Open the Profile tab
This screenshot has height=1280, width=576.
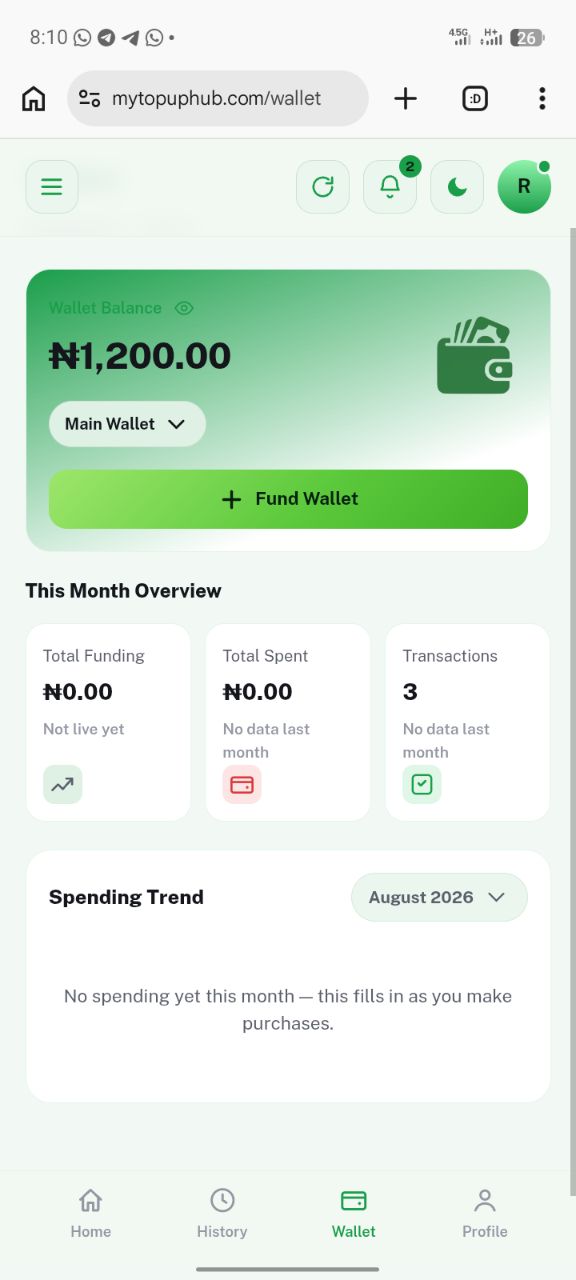point(485,1214)
